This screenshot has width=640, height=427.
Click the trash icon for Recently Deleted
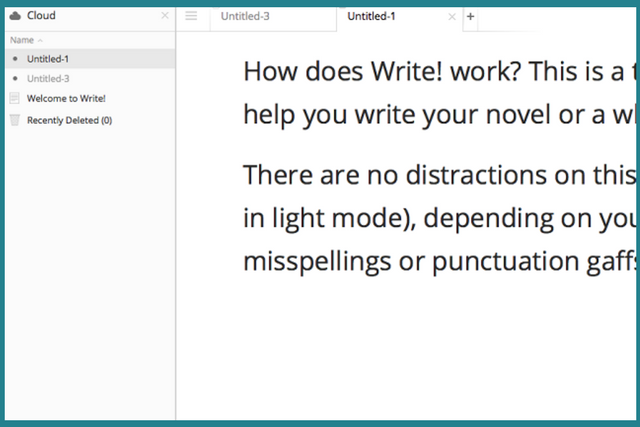pos(15,120)
